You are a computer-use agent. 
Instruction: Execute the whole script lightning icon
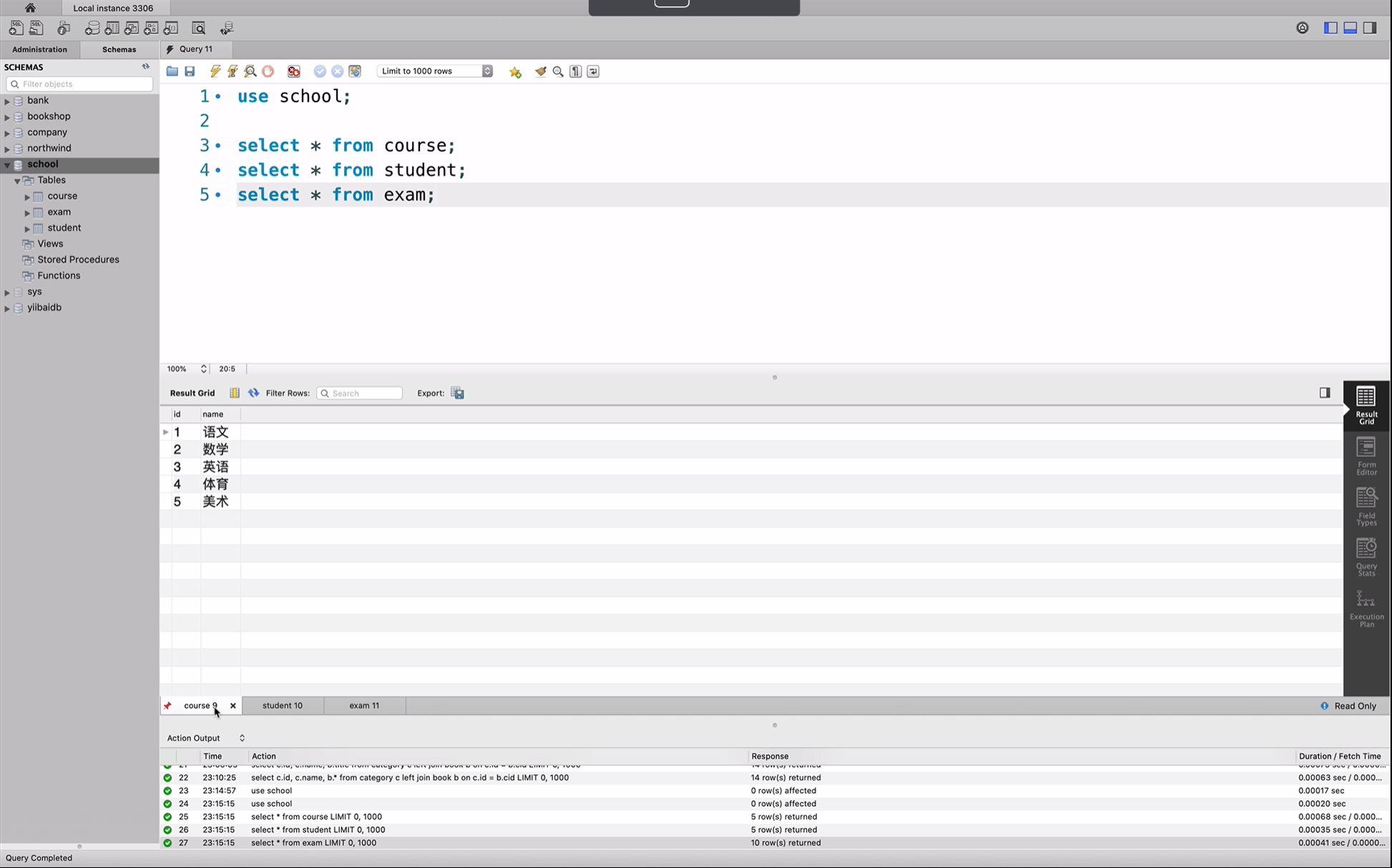click(x=215, y=71)
